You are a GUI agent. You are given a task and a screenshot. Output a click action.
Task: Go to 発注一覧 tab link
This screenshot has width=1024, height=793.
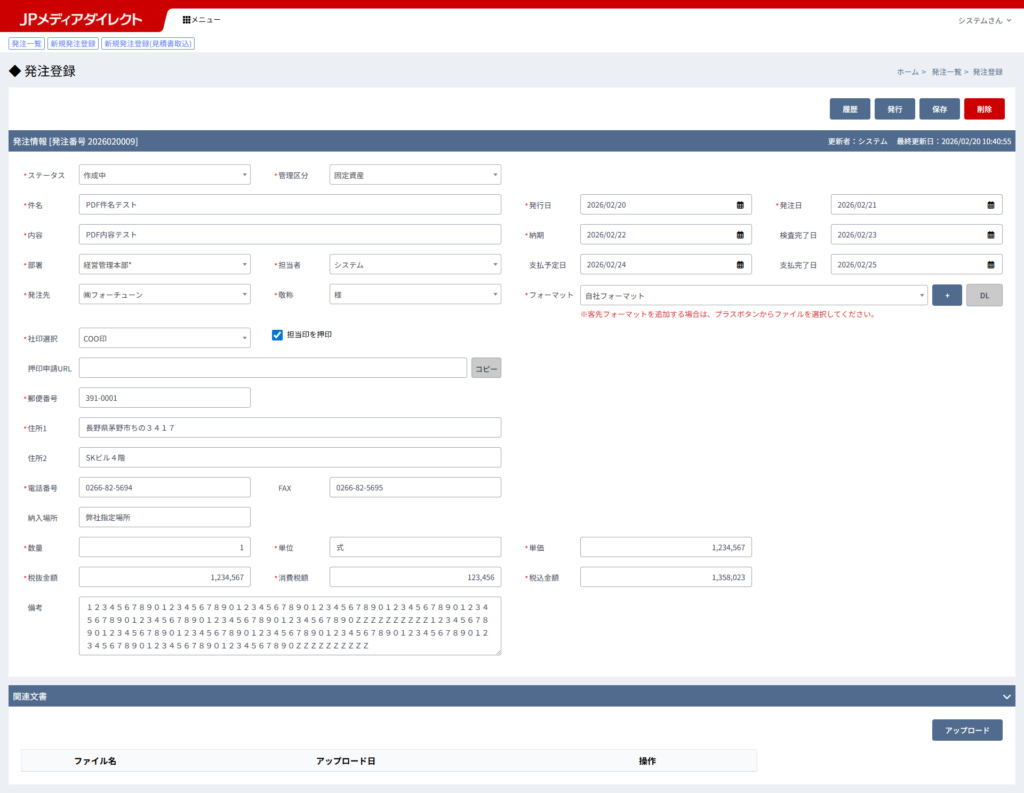(x=26, y=44)
